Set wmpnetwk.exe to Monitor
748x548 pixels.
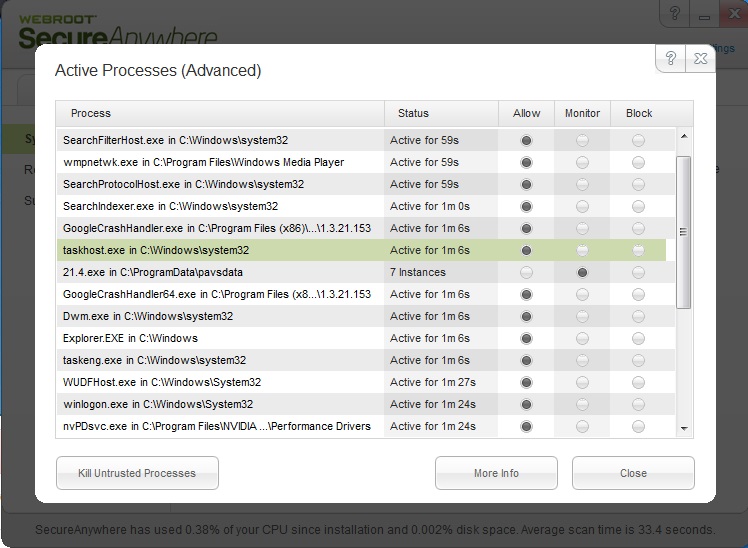point(582,163)
